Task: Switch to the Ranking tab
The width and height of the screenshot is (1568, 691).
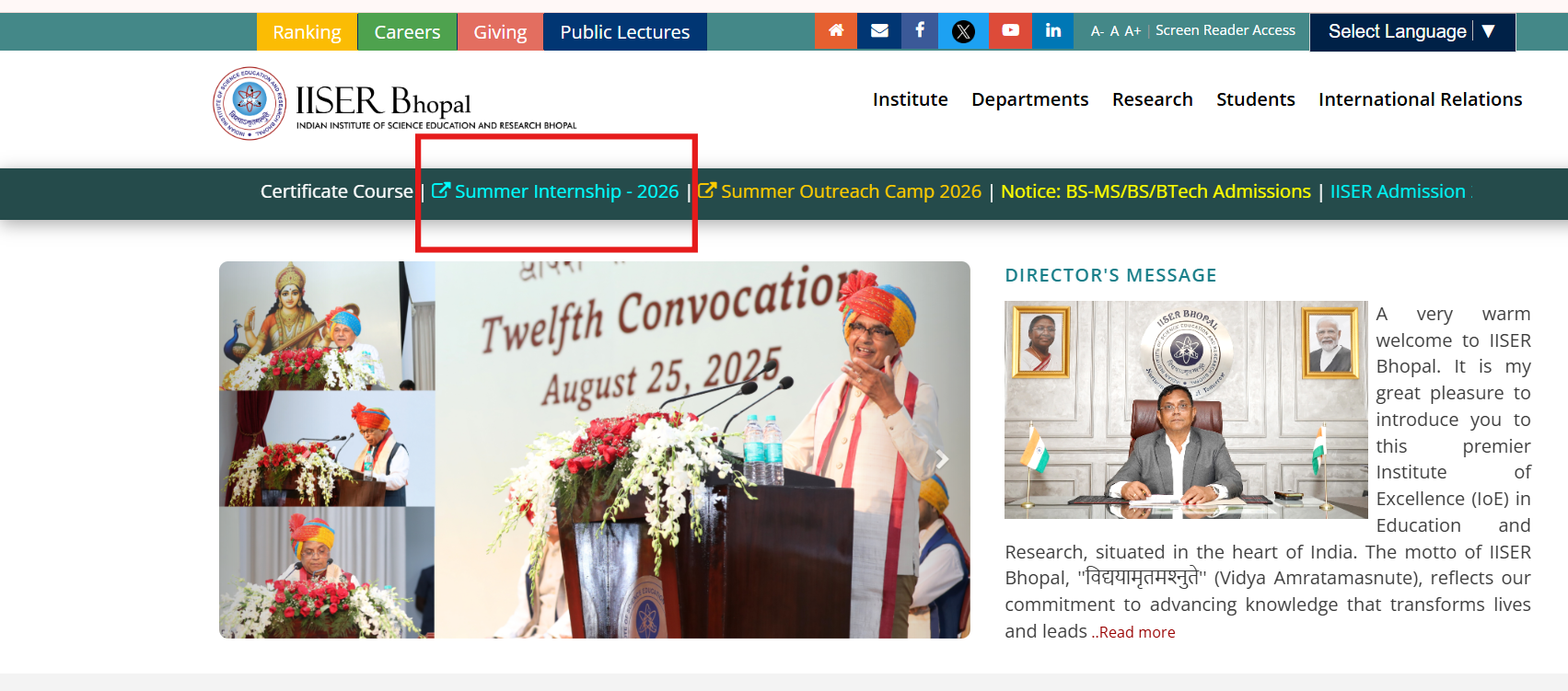Action: tap(307, 32)
